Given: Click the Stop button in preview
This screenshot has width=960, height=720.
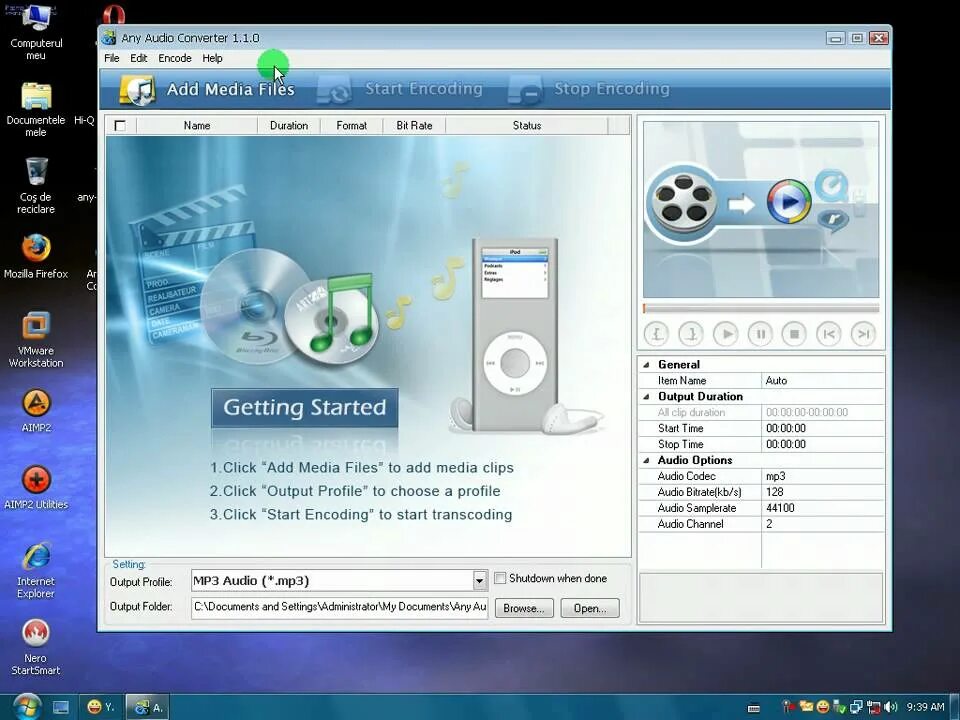Looking at the screenshot, I should tap(794, 334).
